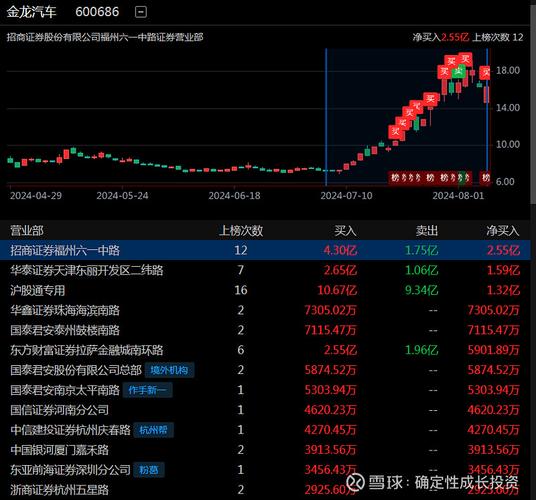The image size is (536, 500).
Task: Click the 2024-06-18 date label
Action: tap(234, 195)
